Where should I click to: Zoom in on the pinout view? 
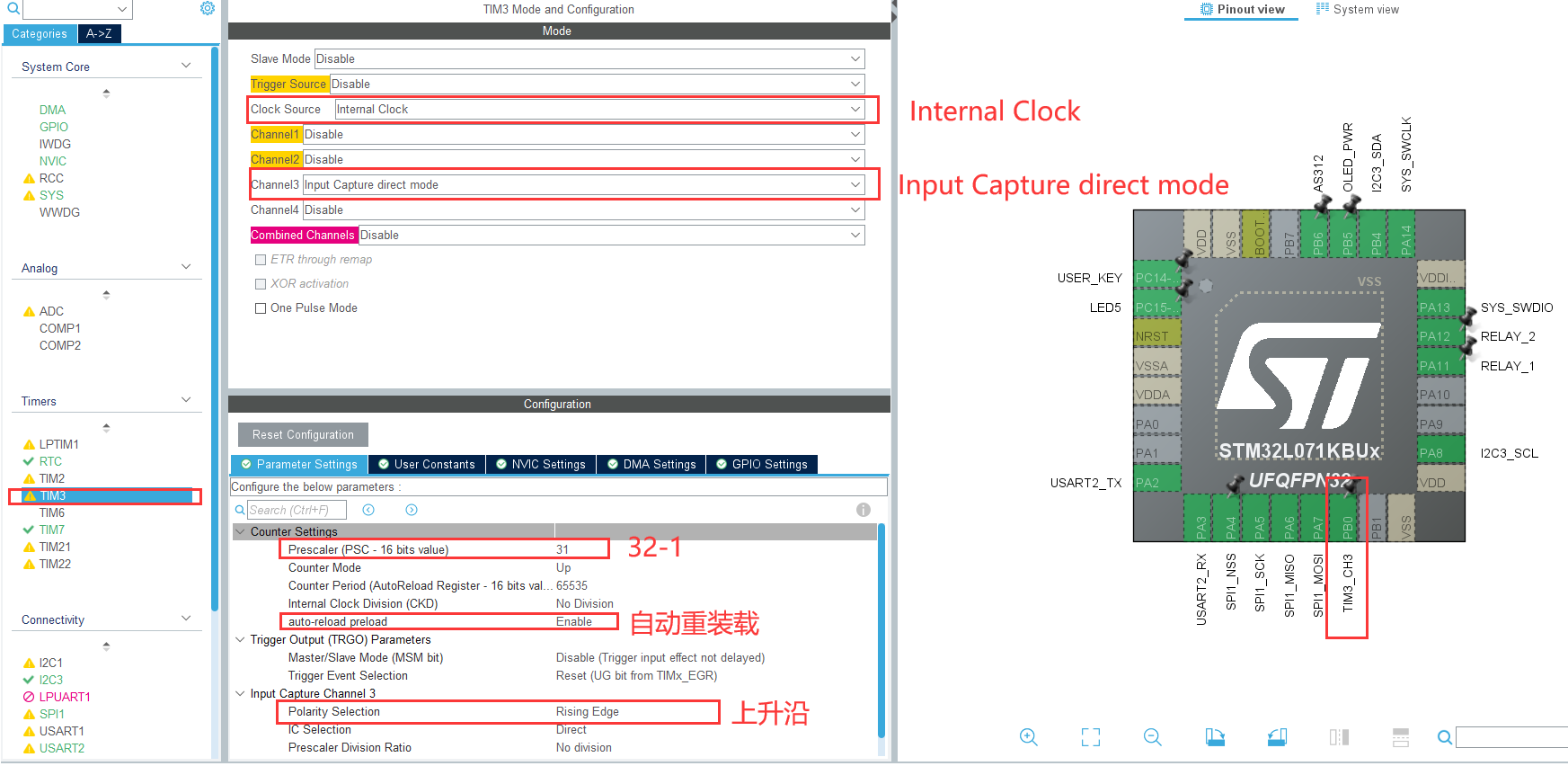point(1029,737)
